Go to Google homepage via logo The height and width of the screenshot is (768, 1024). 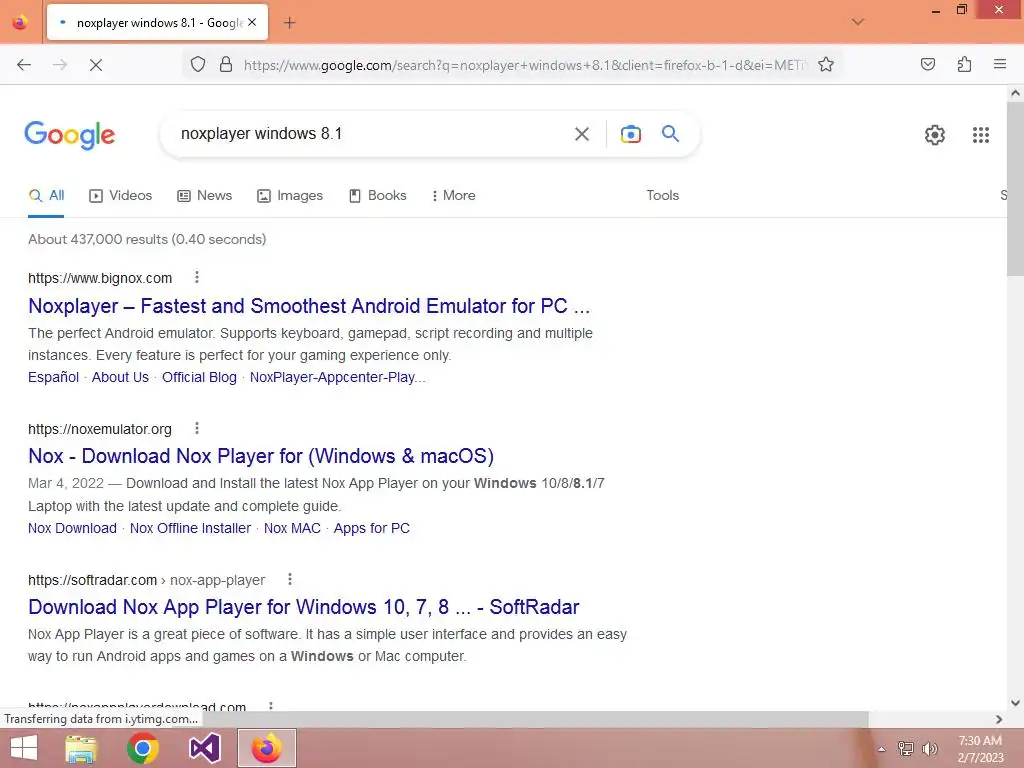pyautogui.click(x=70, y=135)
